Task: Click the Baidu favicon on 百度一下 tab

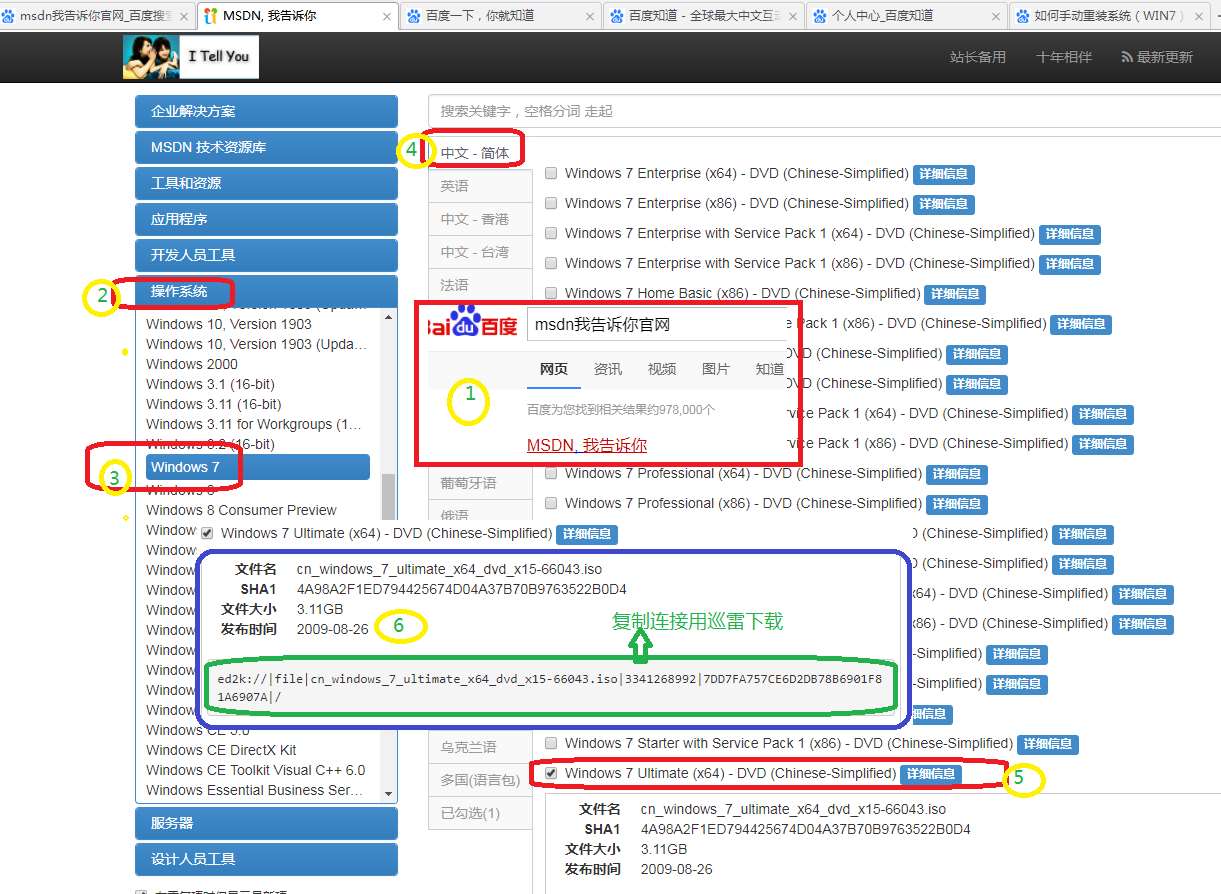Action: click(x=414, y=16)
